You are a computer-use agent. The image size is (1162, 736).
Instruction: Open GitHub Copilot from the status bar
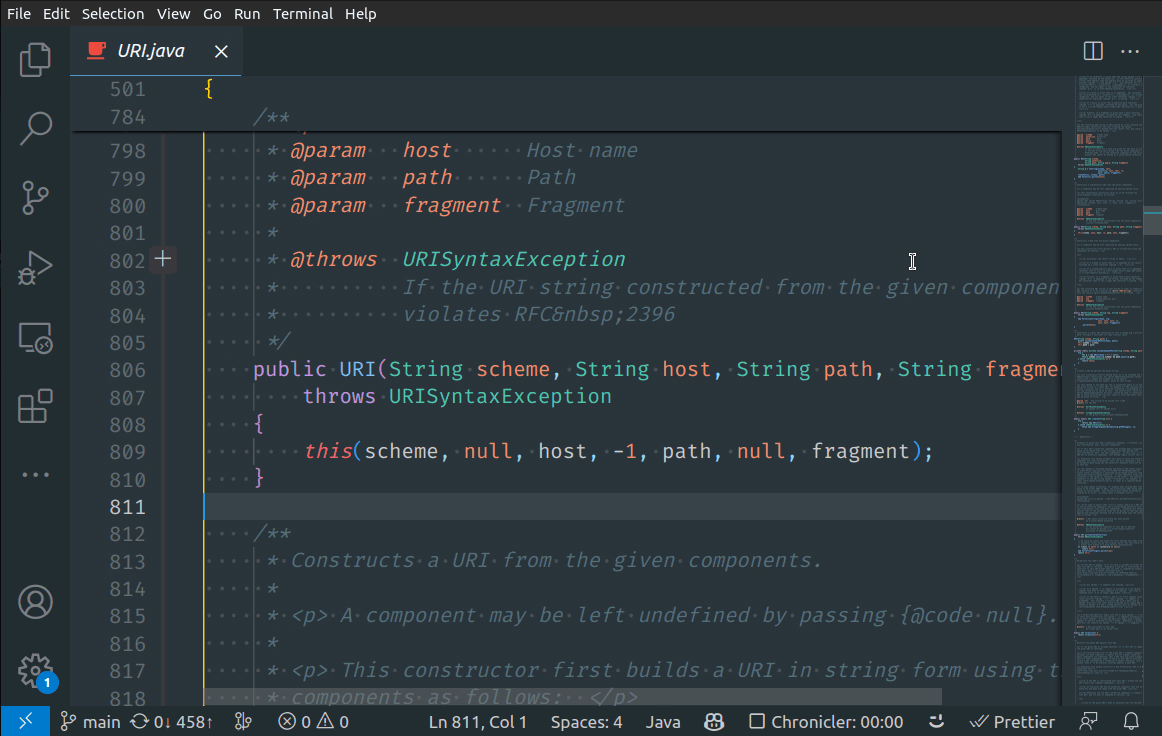tap(713, 721)
